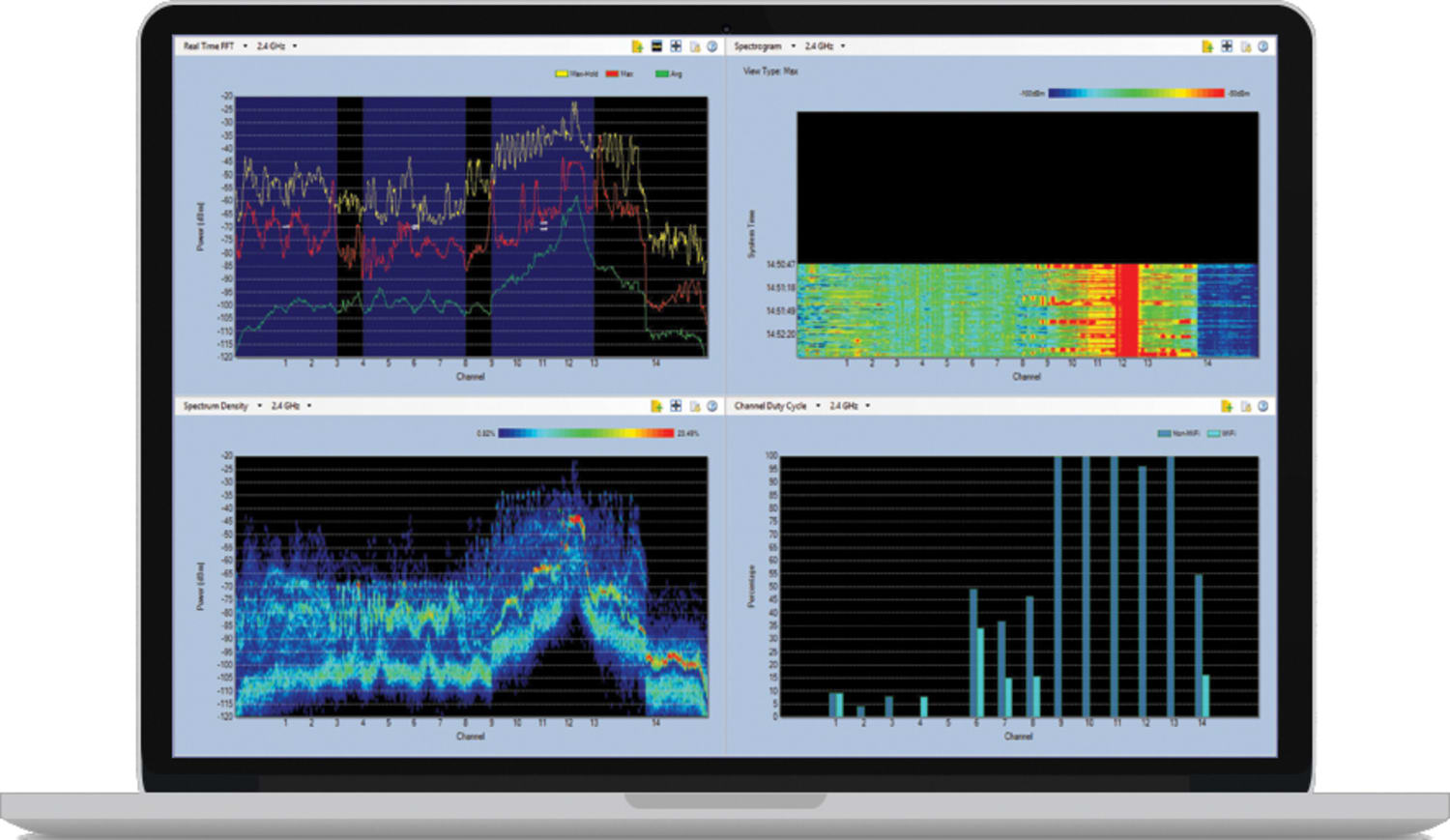The width and height of the screenshot is (1450, 840).
Task: Open help icon in Real Time FFT panel
Action: pos(712,46)
